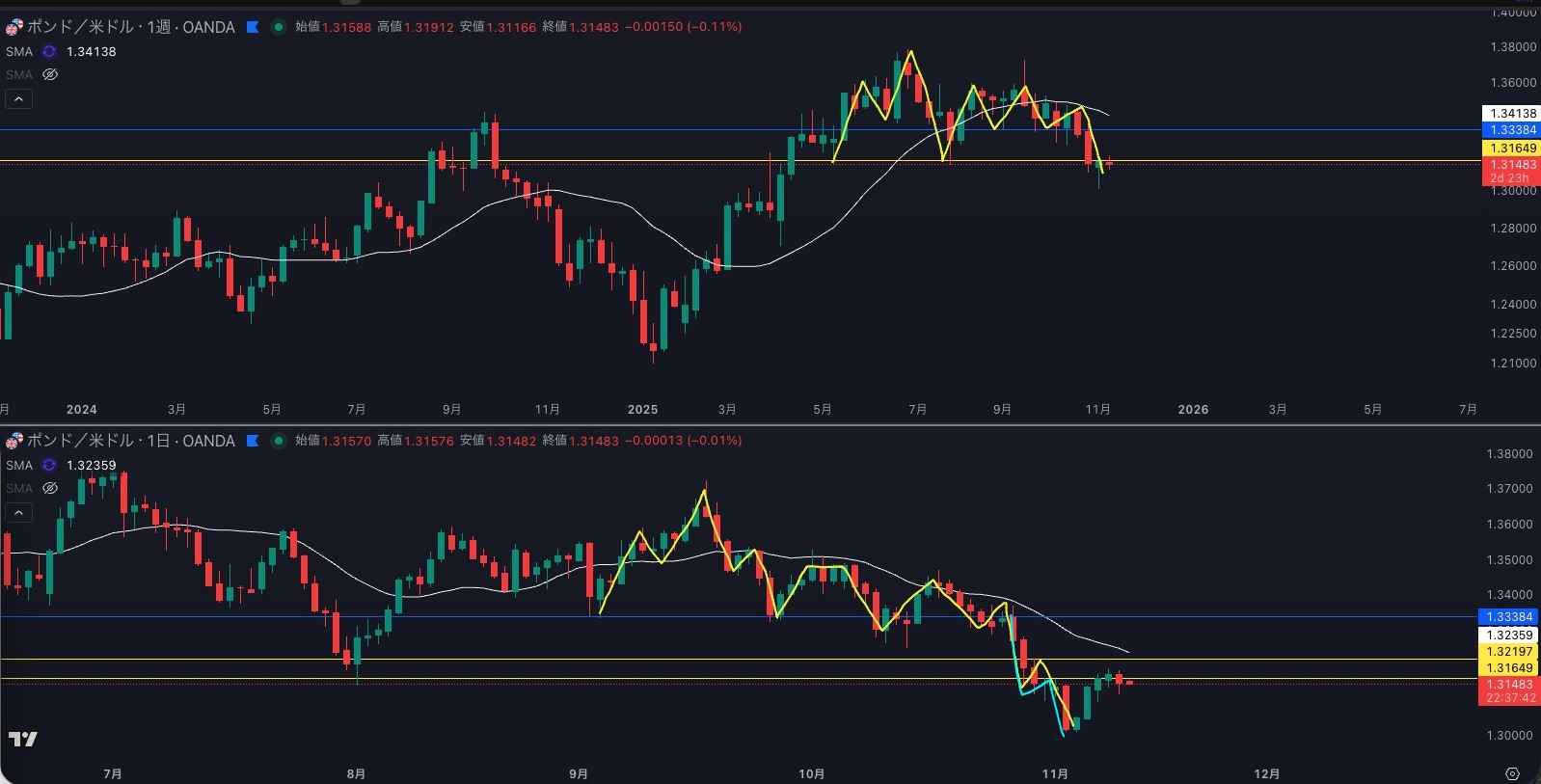Click the green market status dot on weekly chart
Image resolution: width=1541 pixels, height=784 pixels.
click(x=279, y=27)
